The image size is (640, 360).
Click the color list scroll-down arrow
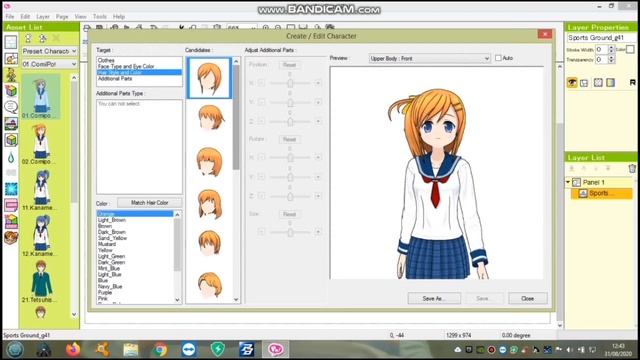(x=178, y=300)
